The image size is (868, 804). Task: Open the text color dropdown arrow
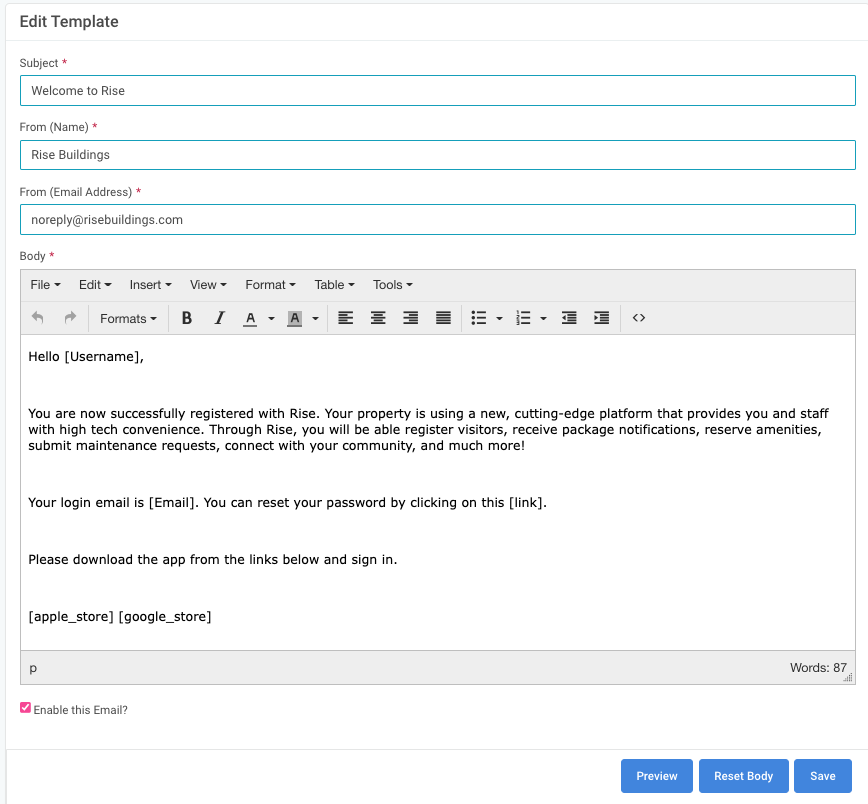point(271,318)
